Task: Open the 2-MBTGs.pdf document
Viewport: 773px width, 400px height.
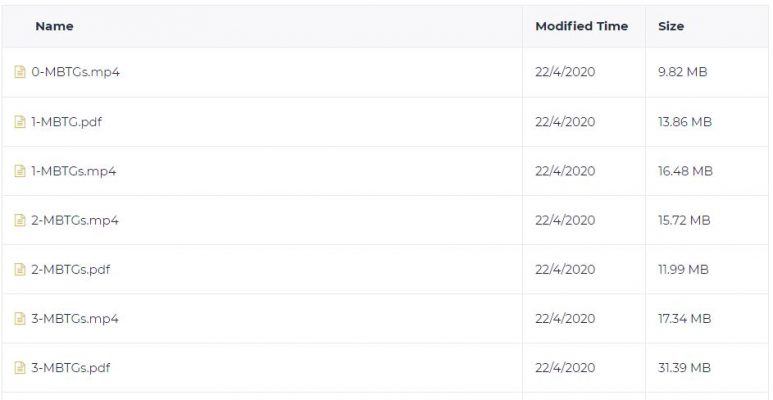Action: (70, 269)
